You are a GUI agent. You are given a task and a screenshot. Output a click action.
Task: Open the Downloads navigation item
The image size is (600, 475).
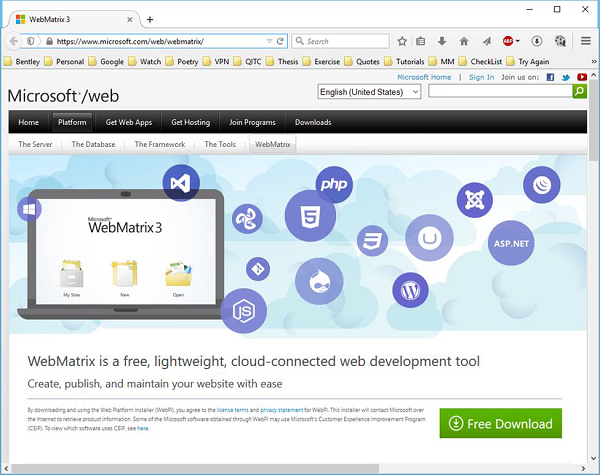tap(313, 122)
